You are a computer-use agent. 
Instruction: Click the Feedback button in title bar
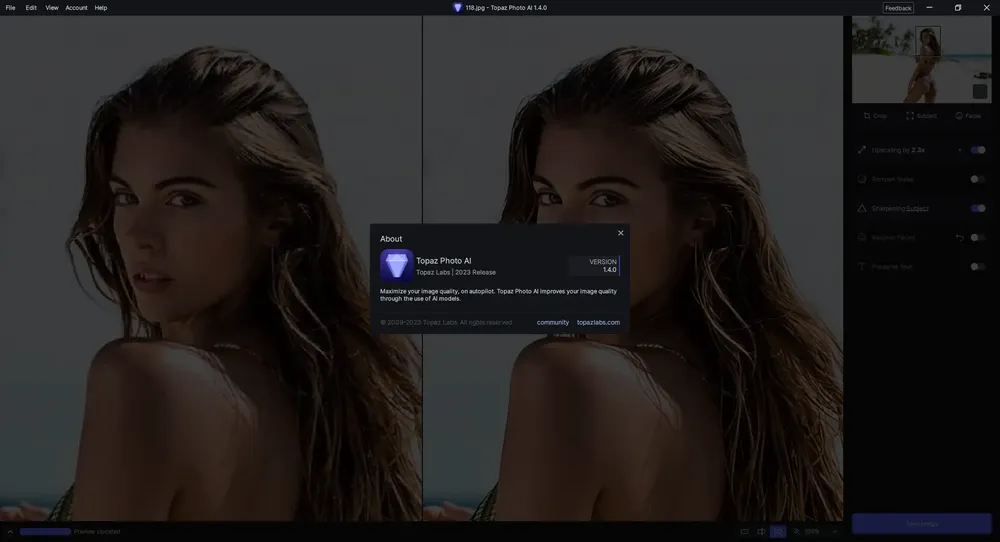tap(898, 8)
